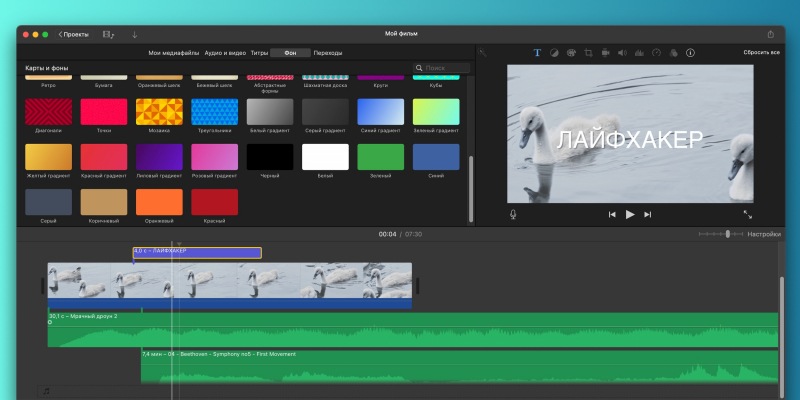800x400 pixels.
Task: Click the search magnifier icon
Action: (x=419, y=68)
